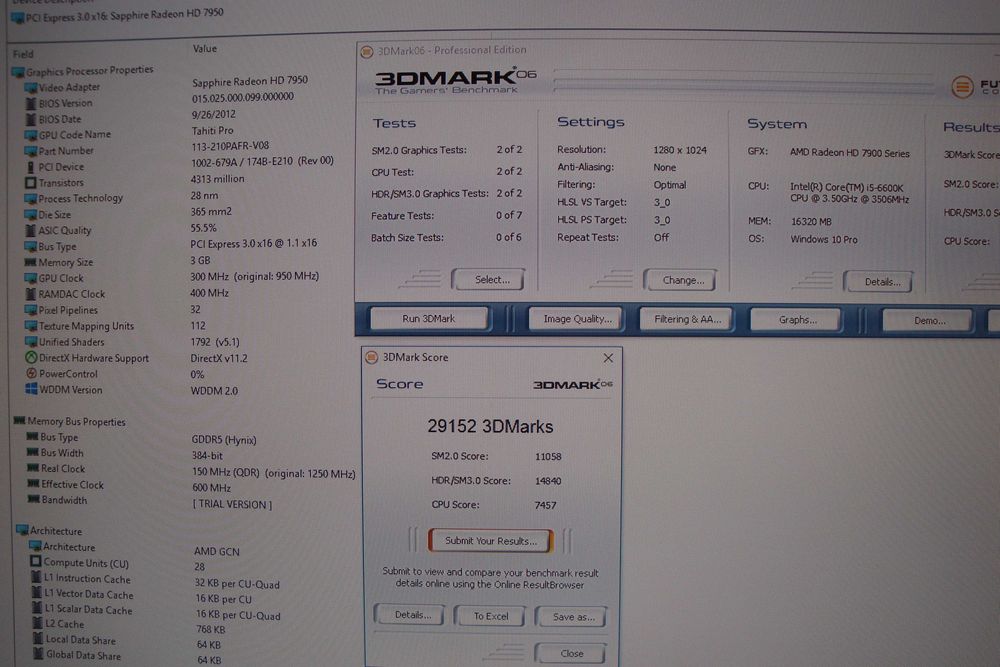Viewport: 1000px width, 667px height.
Task: Click the WDDM Version Windows icon
Action: coord(31,389)
